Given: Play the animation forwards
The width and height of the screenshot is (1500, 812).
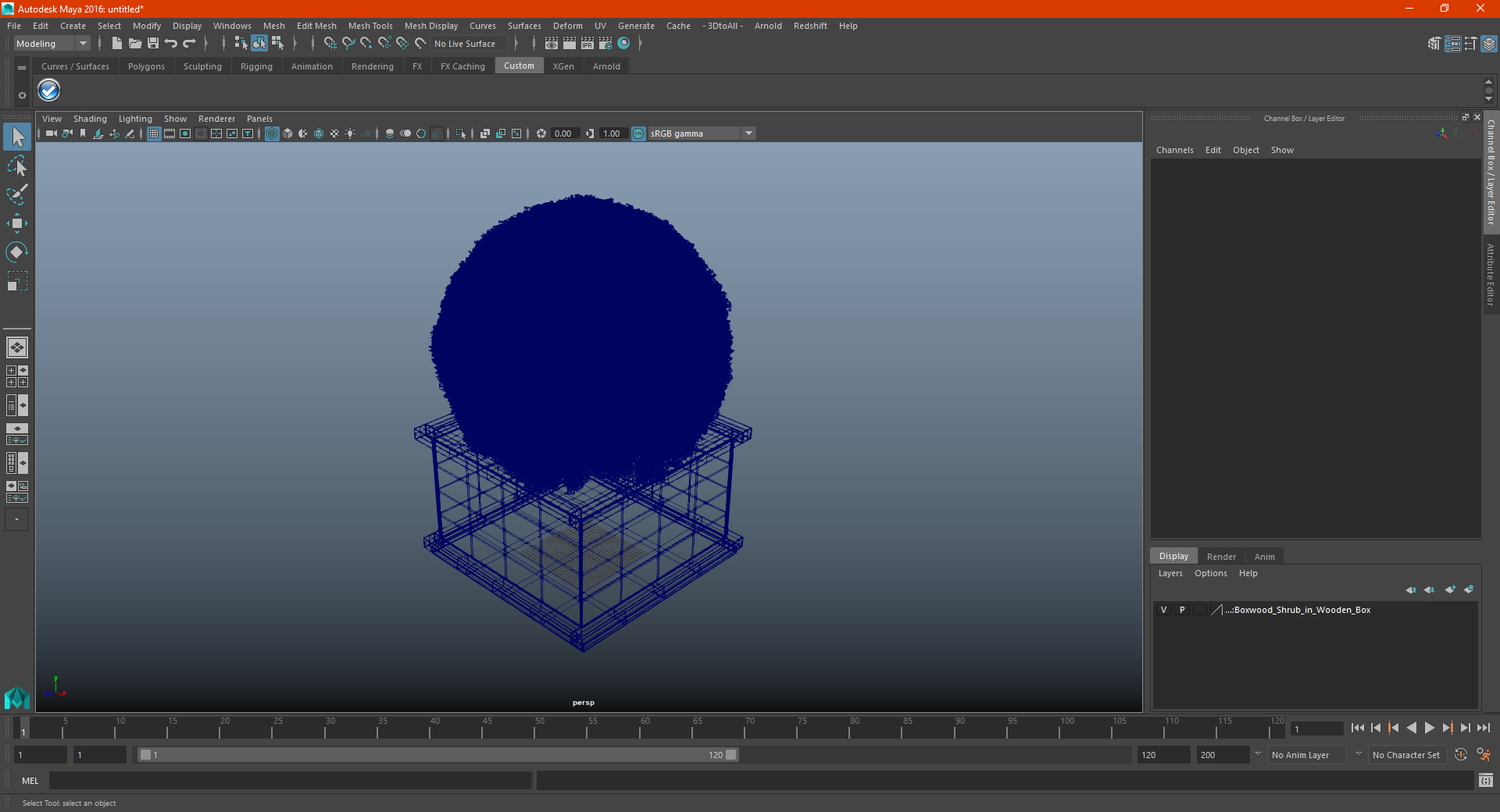Looking at the screenshot, I should point(1430,728).
